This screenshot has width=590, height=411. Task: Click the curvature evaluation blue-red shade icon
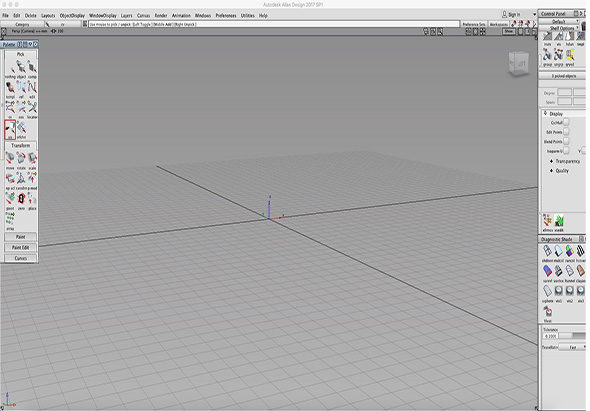(x=547, y=273)
